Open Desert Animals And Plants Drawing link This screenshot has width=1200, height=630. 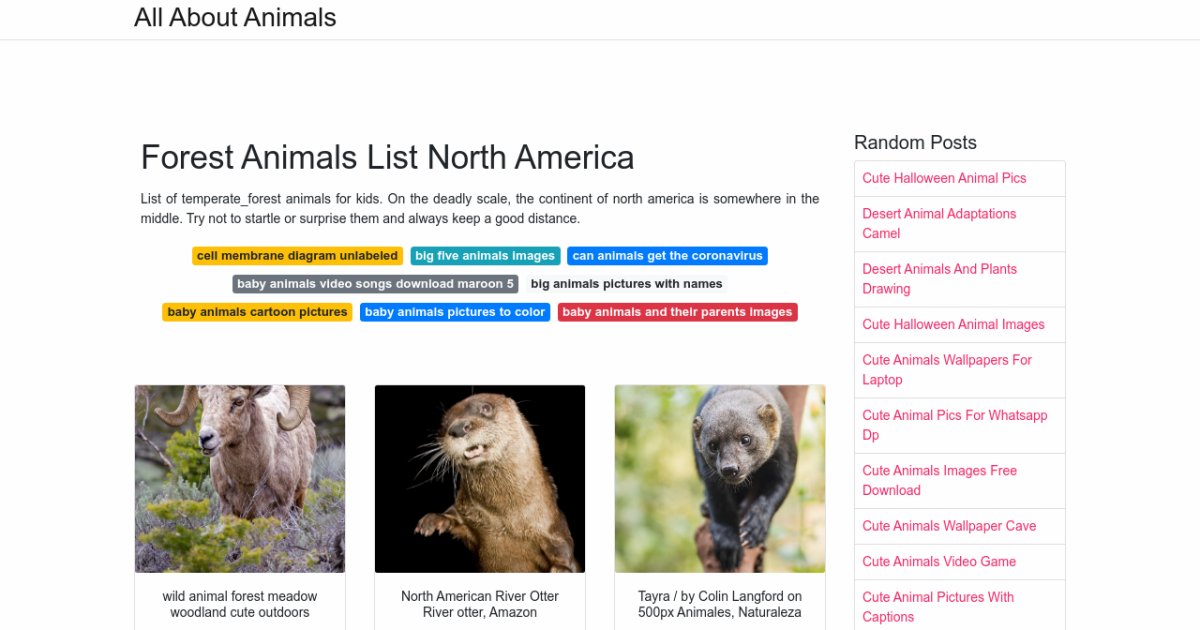pyautogui.click(x=939, y=279)
